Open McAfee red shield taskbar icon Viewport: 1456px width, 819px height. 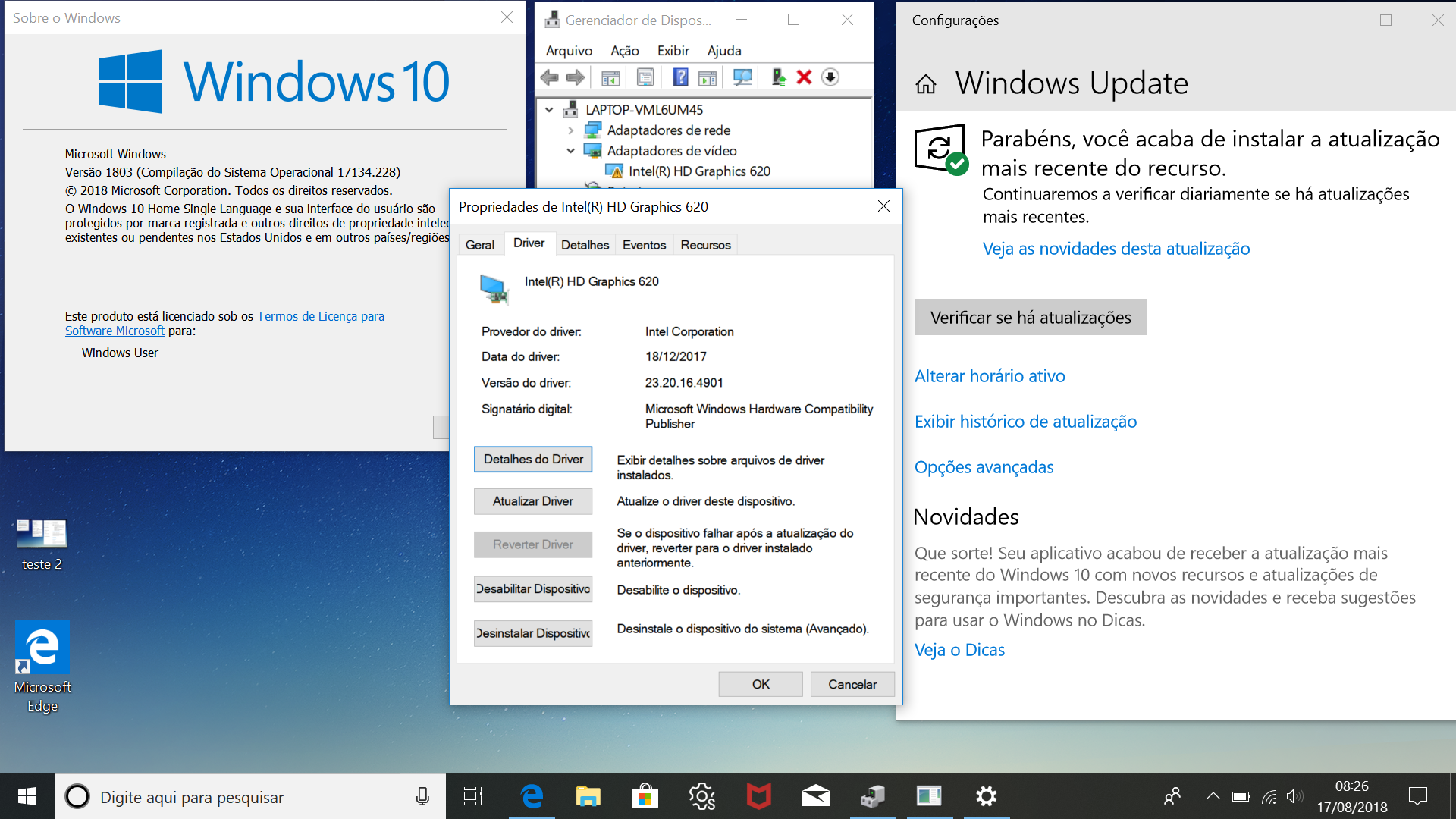[758, 796]
